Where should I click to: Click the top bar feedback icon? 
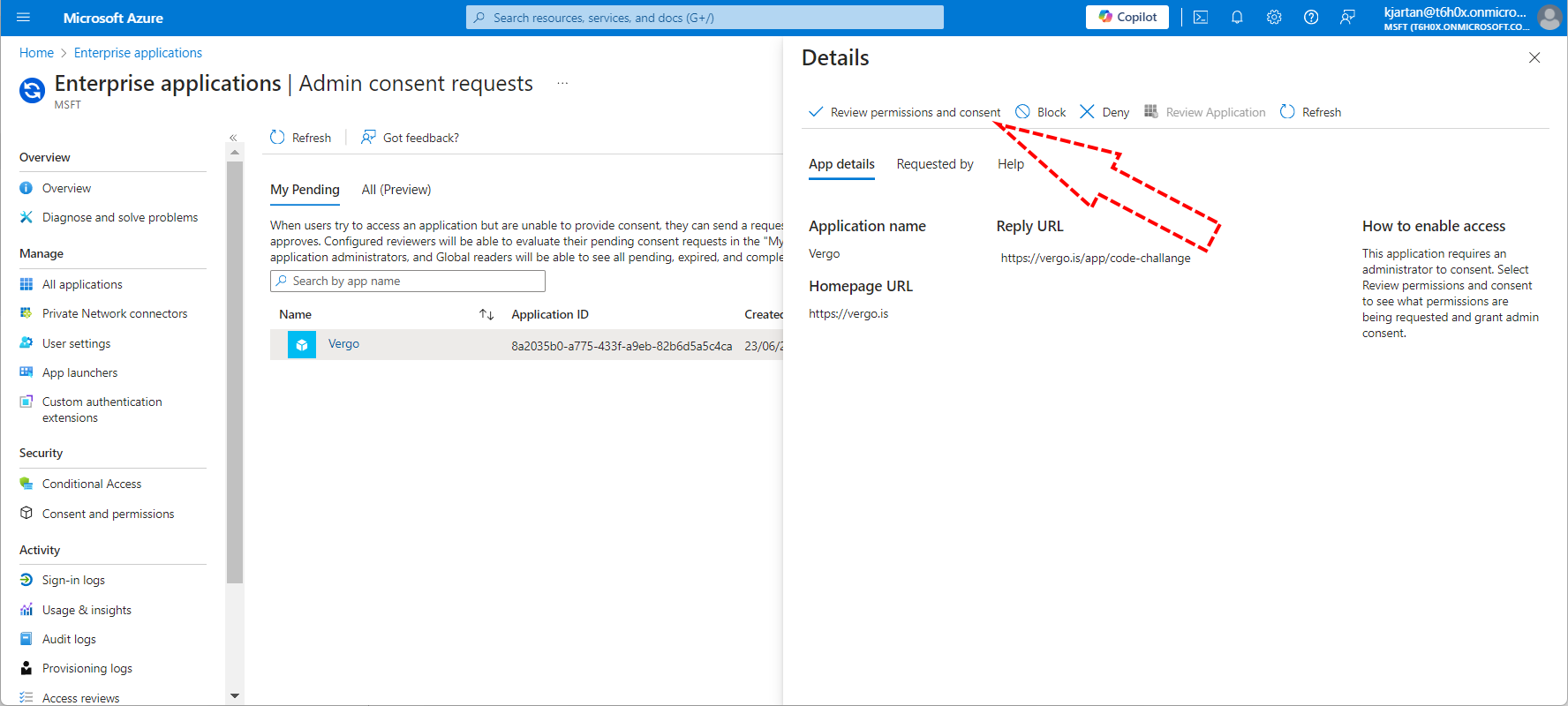click(1347, 18)
